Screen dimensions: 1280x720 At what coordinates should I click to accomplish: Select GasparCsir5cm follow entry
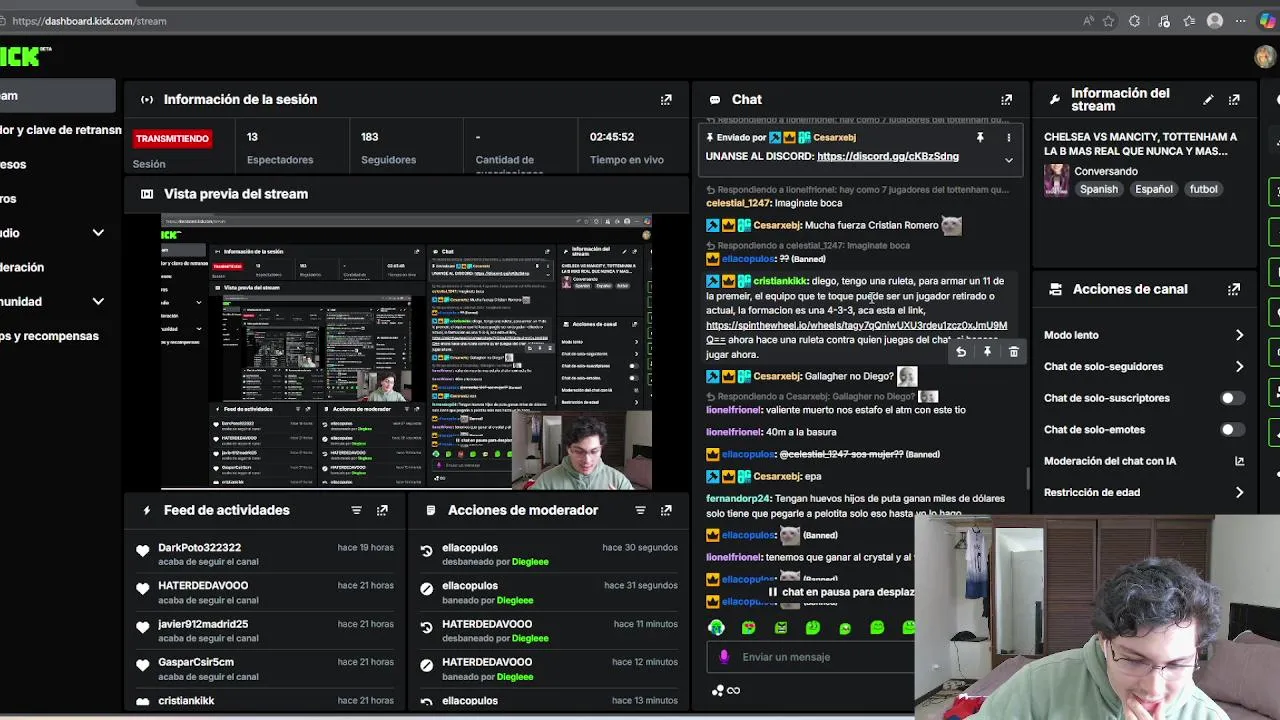point(265,669)
